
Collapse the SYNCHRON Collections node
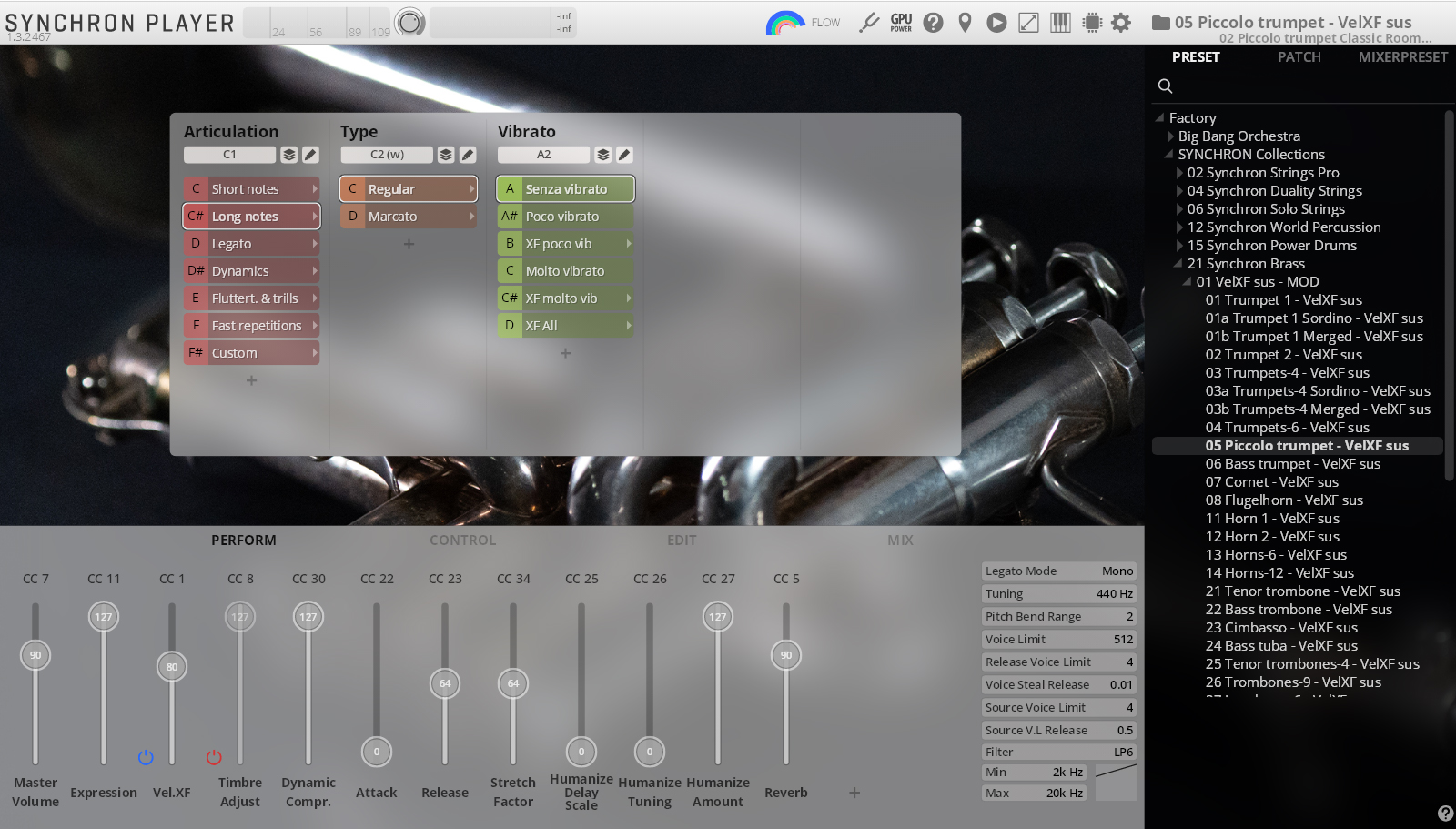point(1169,155)
